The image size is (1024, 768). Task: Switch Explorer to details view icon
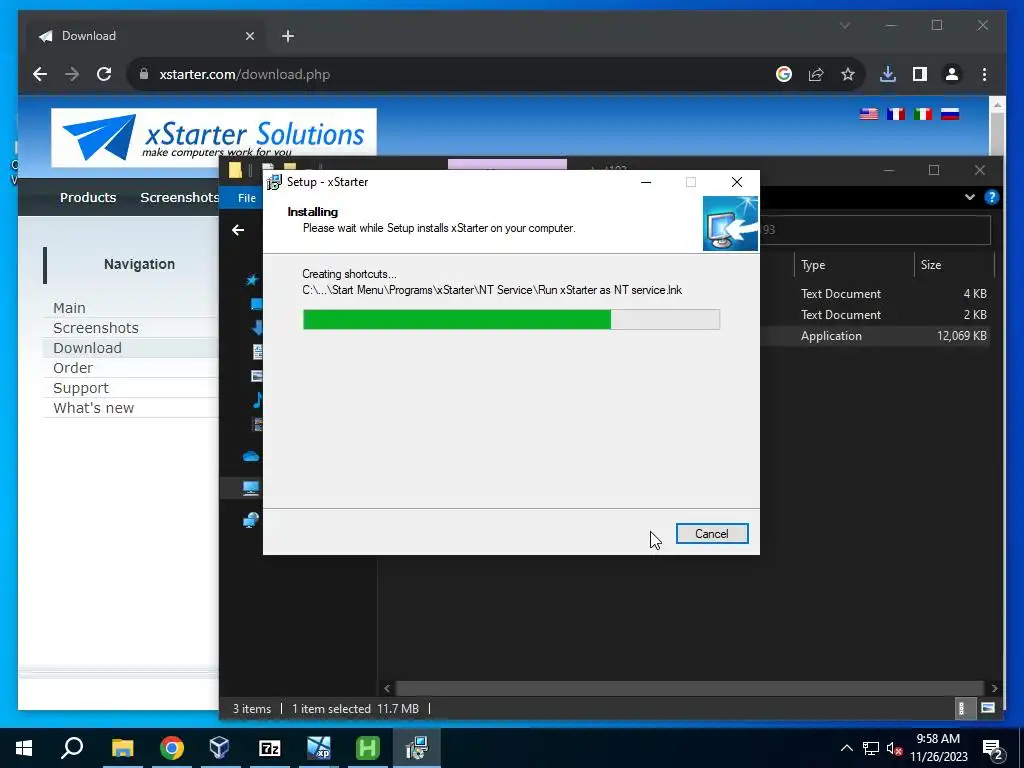coord(961,708)
